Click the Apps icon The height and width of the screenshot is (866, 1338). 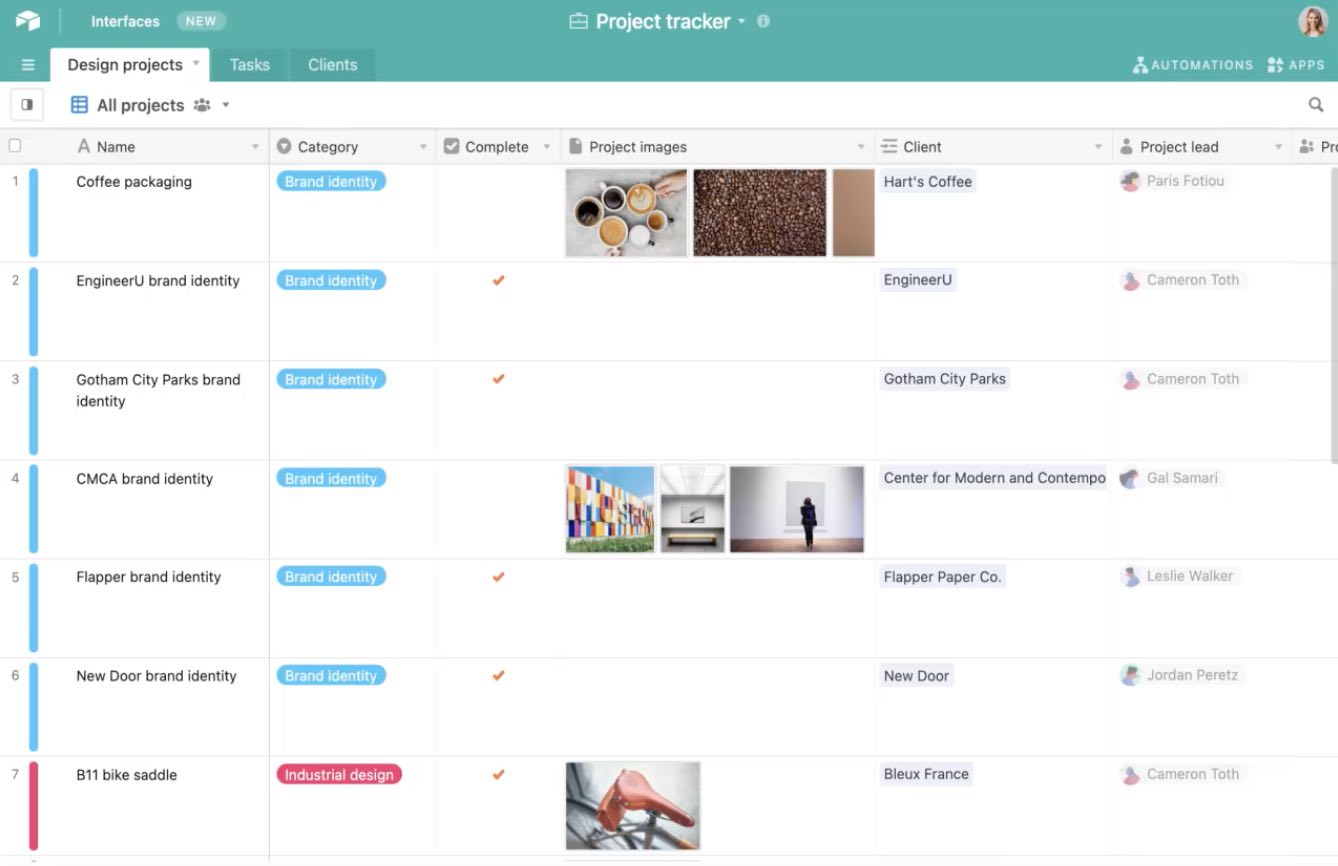pyautogui.click(x=1275, y=65)
